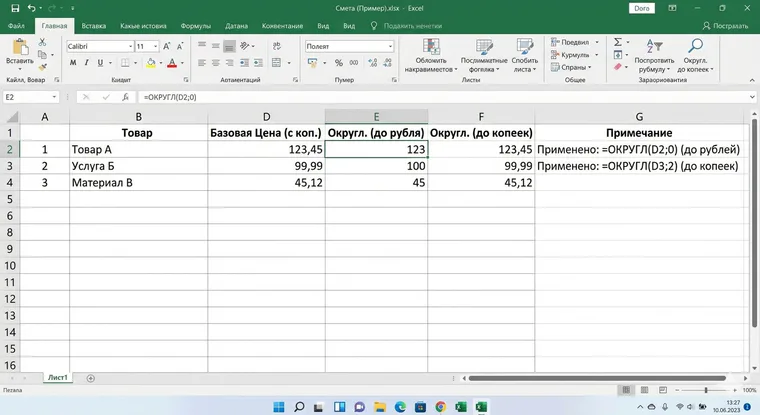Open the Файл tab
760x415 pixels.
click(x=16, y=26)
